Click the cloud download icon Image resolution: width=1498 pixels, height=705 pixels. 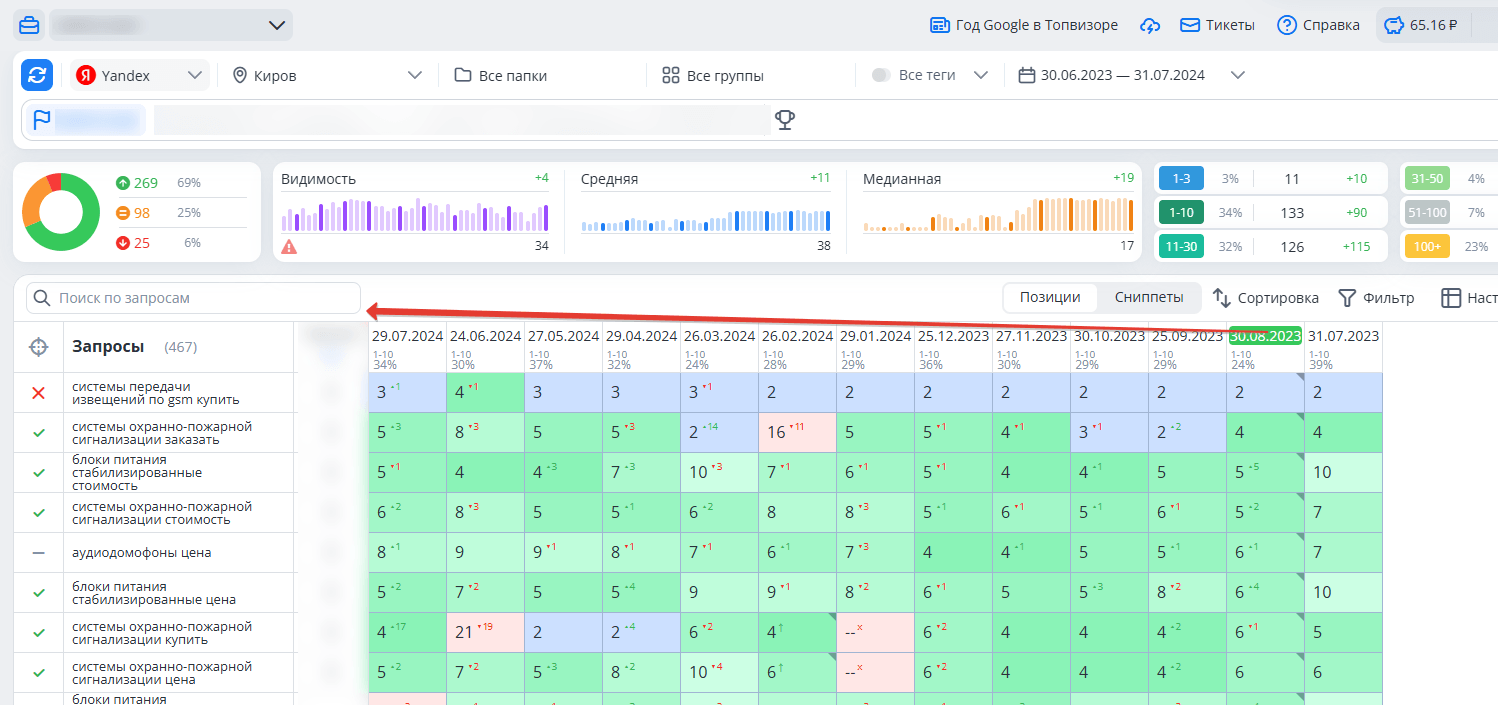click(x=1150, y=25)
